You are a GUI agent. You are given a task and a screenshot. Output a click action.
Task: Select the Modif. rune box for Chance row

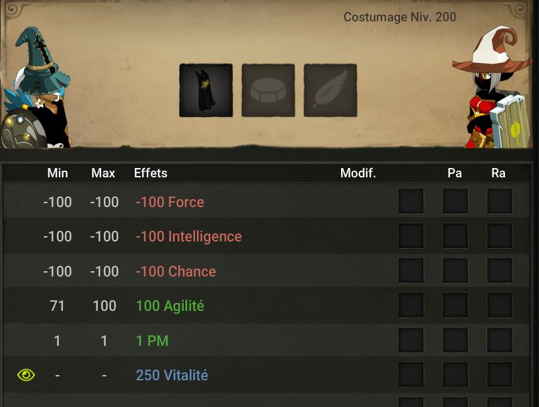pyautogui.click(x=411, y=271)
